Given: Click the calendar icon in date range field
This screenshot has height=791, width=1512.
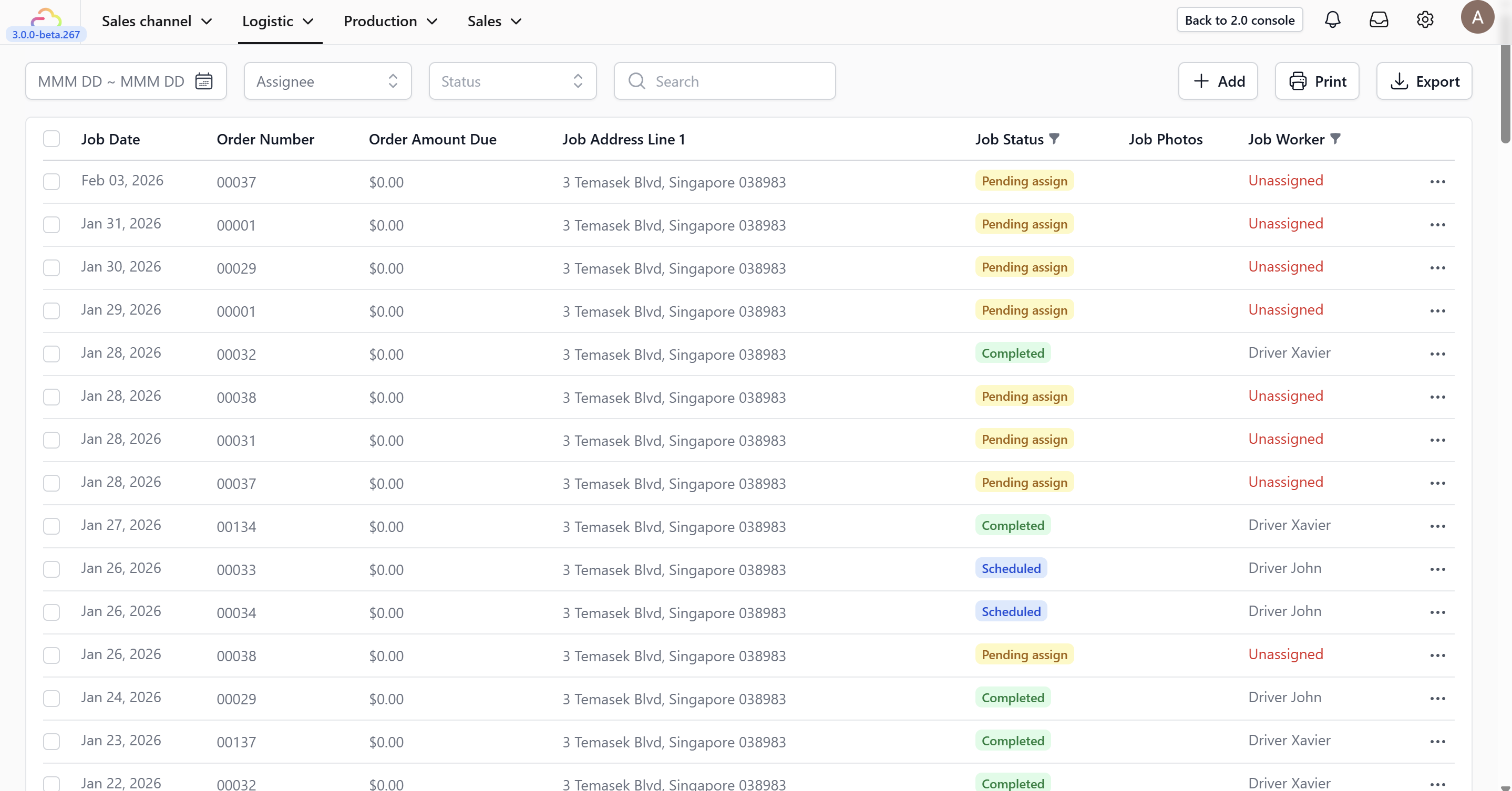Looking at the screenshot, I should [x=204, y=81].
